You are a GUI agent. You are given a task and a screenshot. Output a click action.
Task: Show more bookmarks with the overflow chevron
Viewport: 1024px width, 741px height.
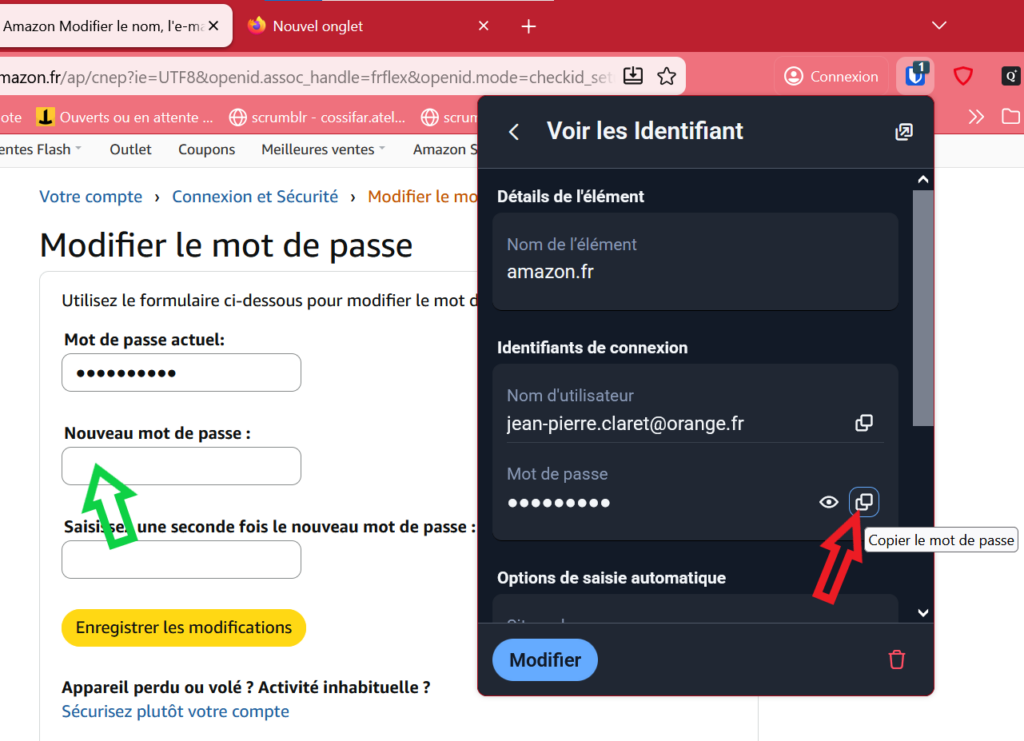pyautogui.click(x=976, y=117)
